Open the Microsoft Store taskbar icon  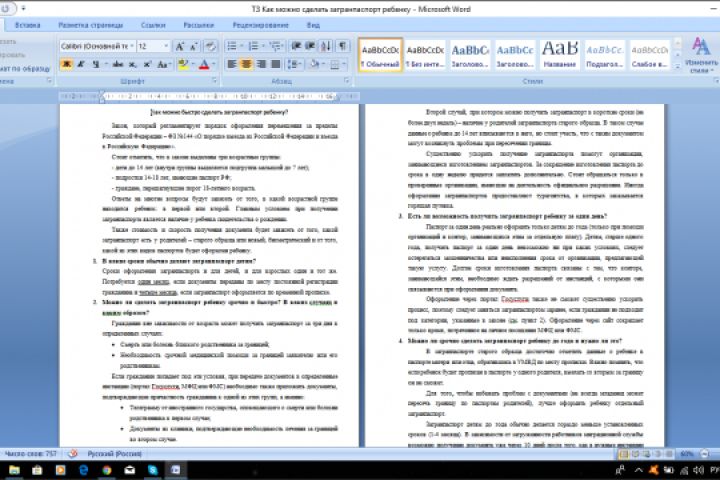[37, 470]
